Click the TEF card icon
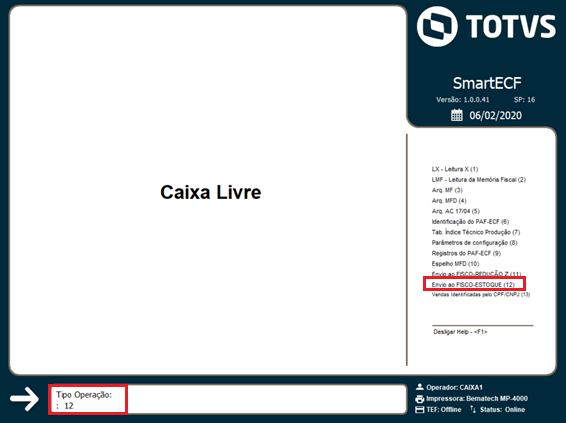 click(419, 410)
